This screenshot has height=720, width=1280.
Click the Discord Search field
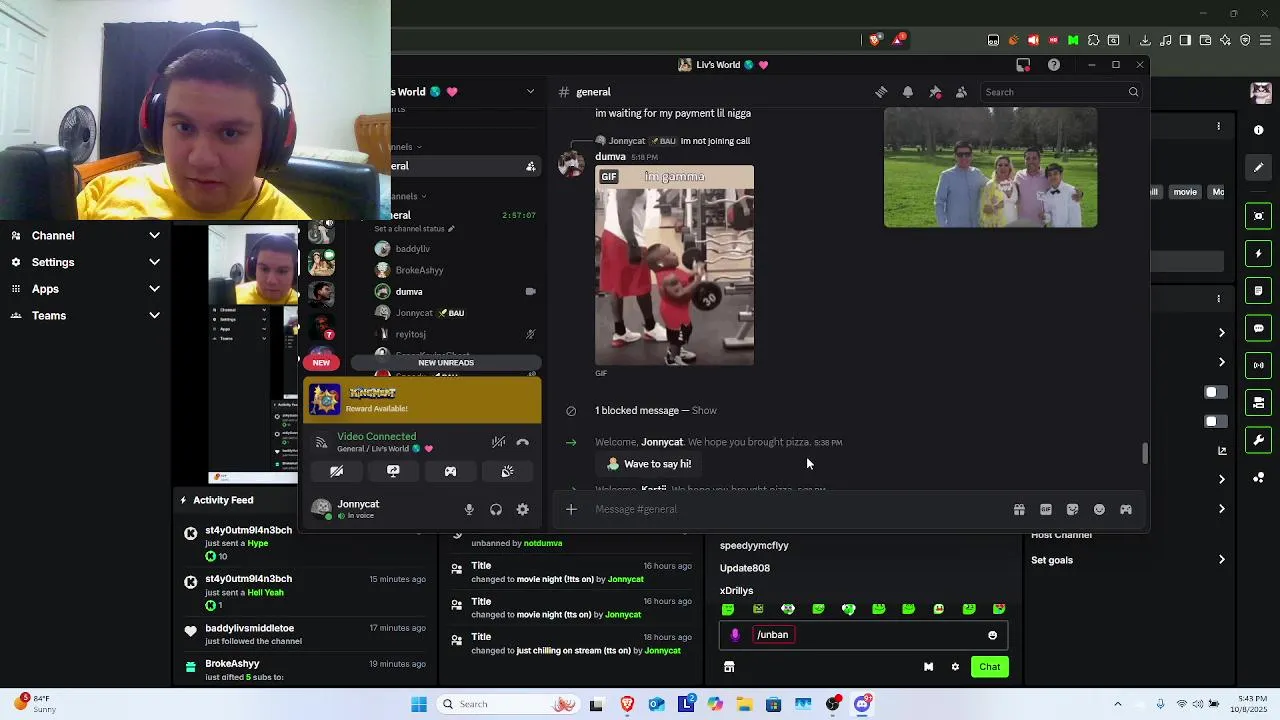click(1061, 92)
